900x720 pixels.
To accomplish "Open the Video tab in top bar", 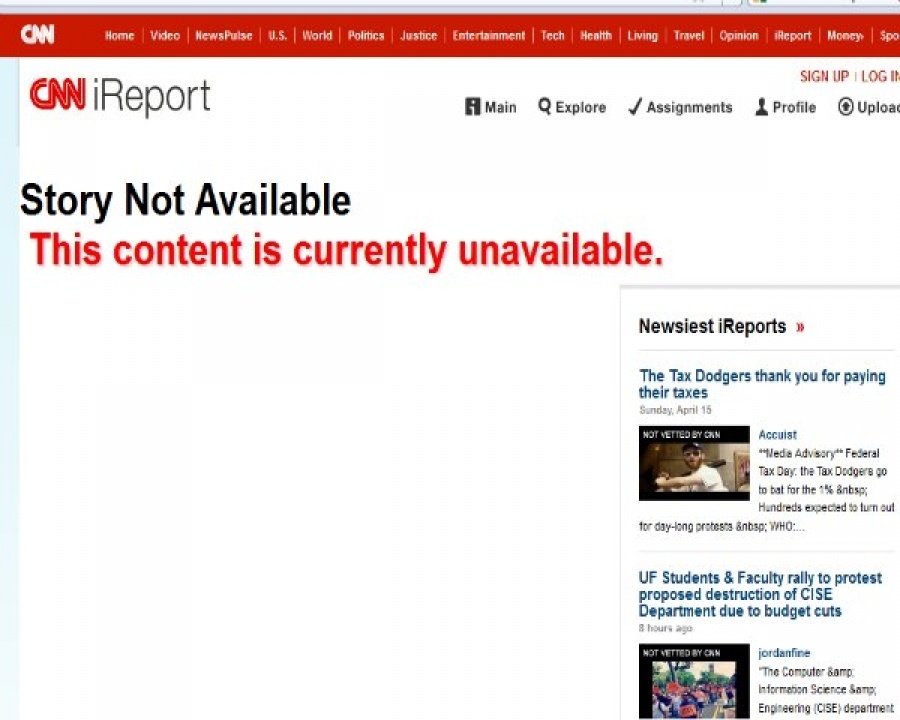I will (x=165, y=36).
